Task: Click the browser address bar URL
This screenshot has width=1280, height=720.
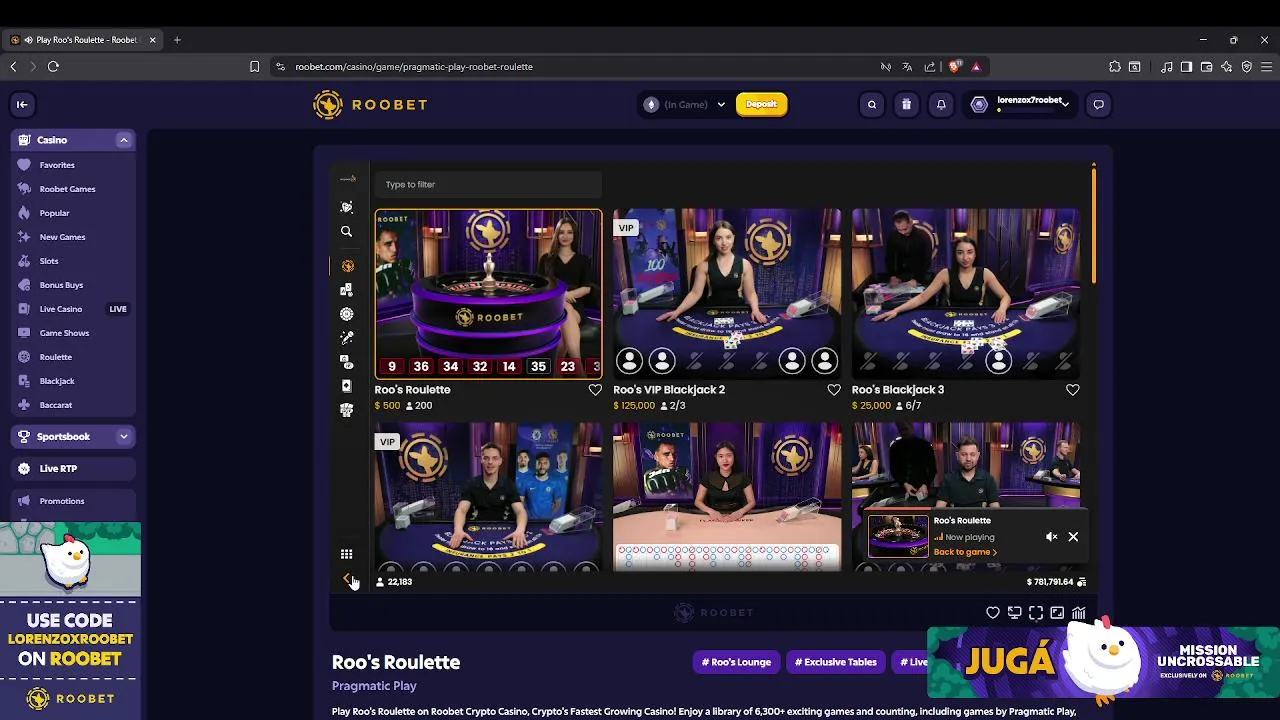Action: click(x=414, y=67)
